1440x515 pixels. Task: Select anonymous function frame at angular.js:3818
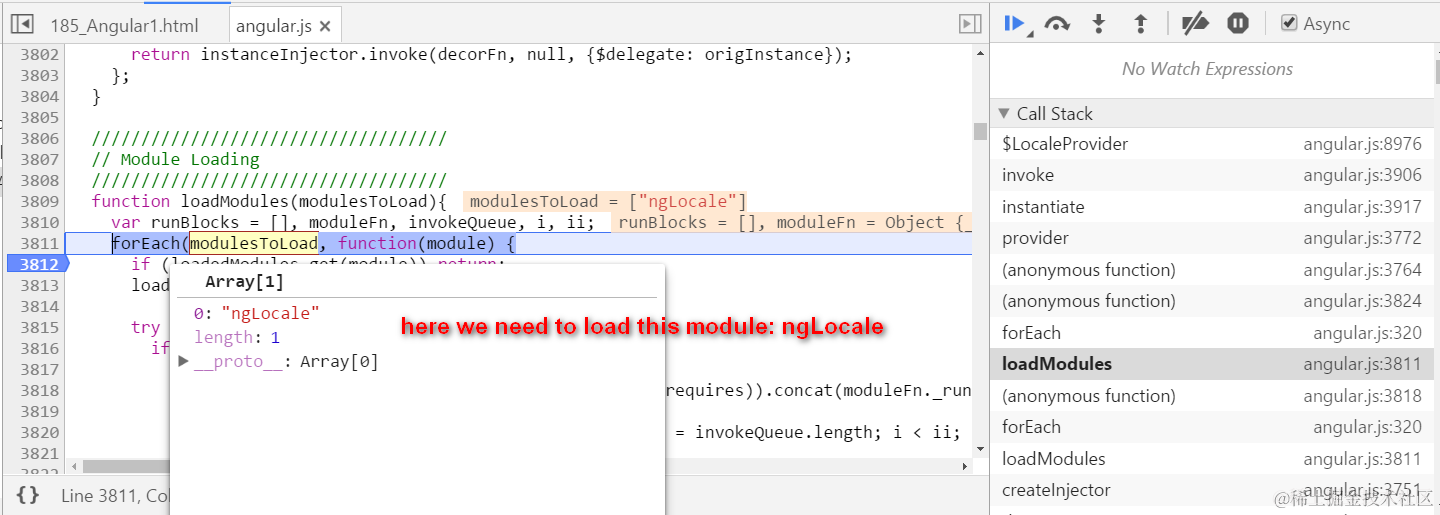pyautogui.click(x=1214, y=396)
